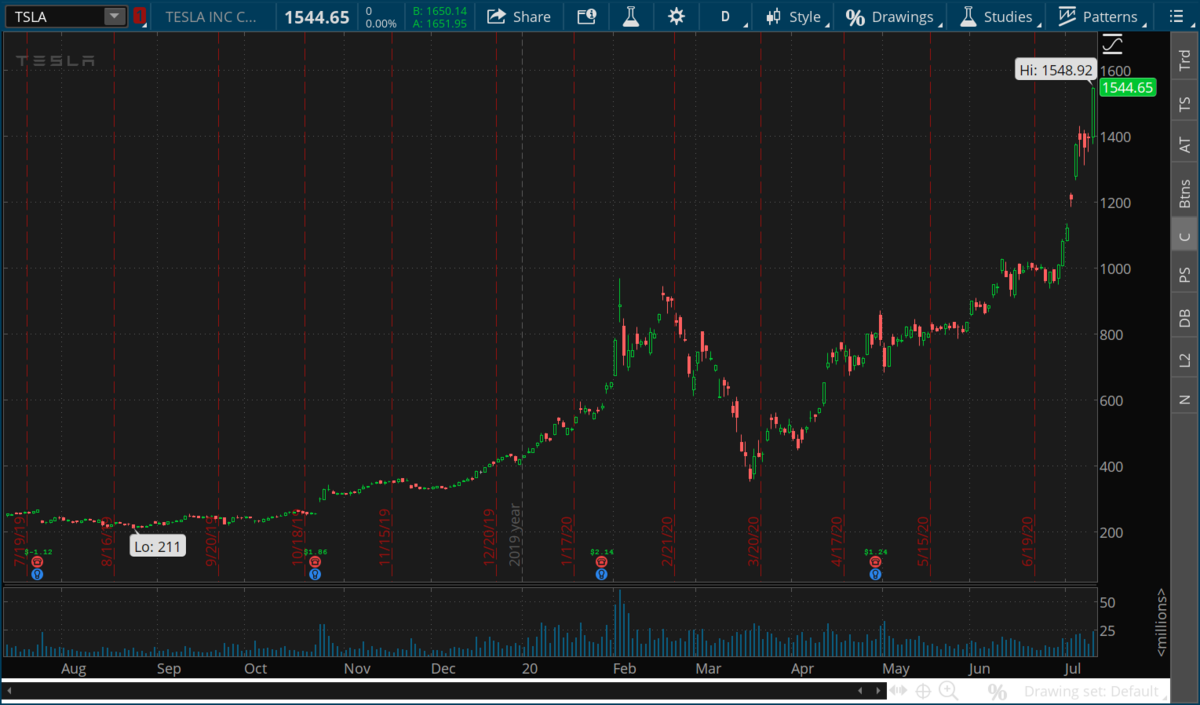Click the flask icon in the toolbar
Viewport: 1200px width, 705px height.
(631, 16)
